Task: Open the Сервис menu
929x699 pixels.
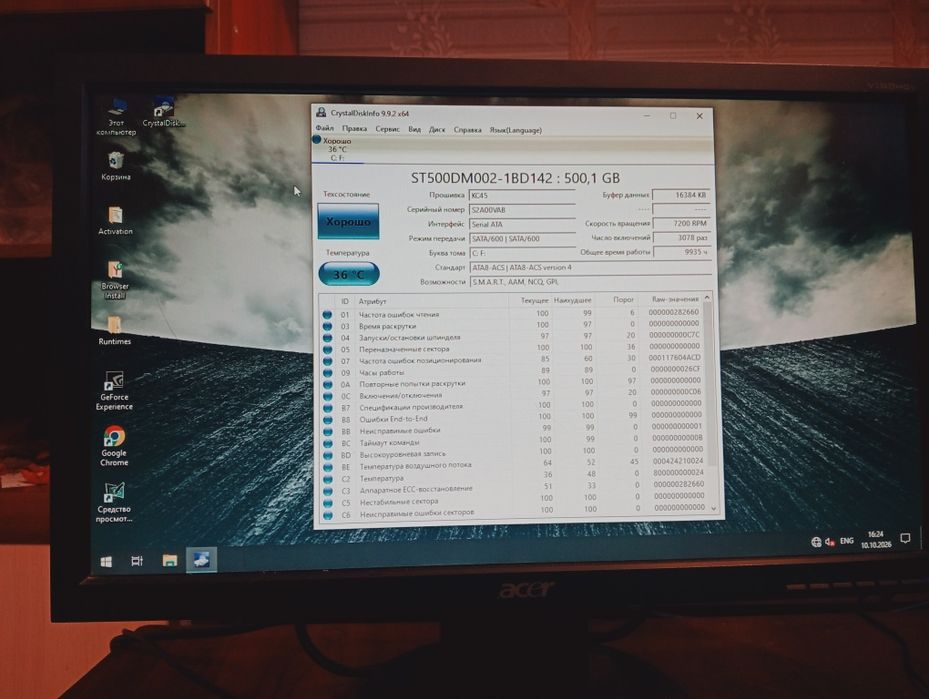Action: click(387, 129)
